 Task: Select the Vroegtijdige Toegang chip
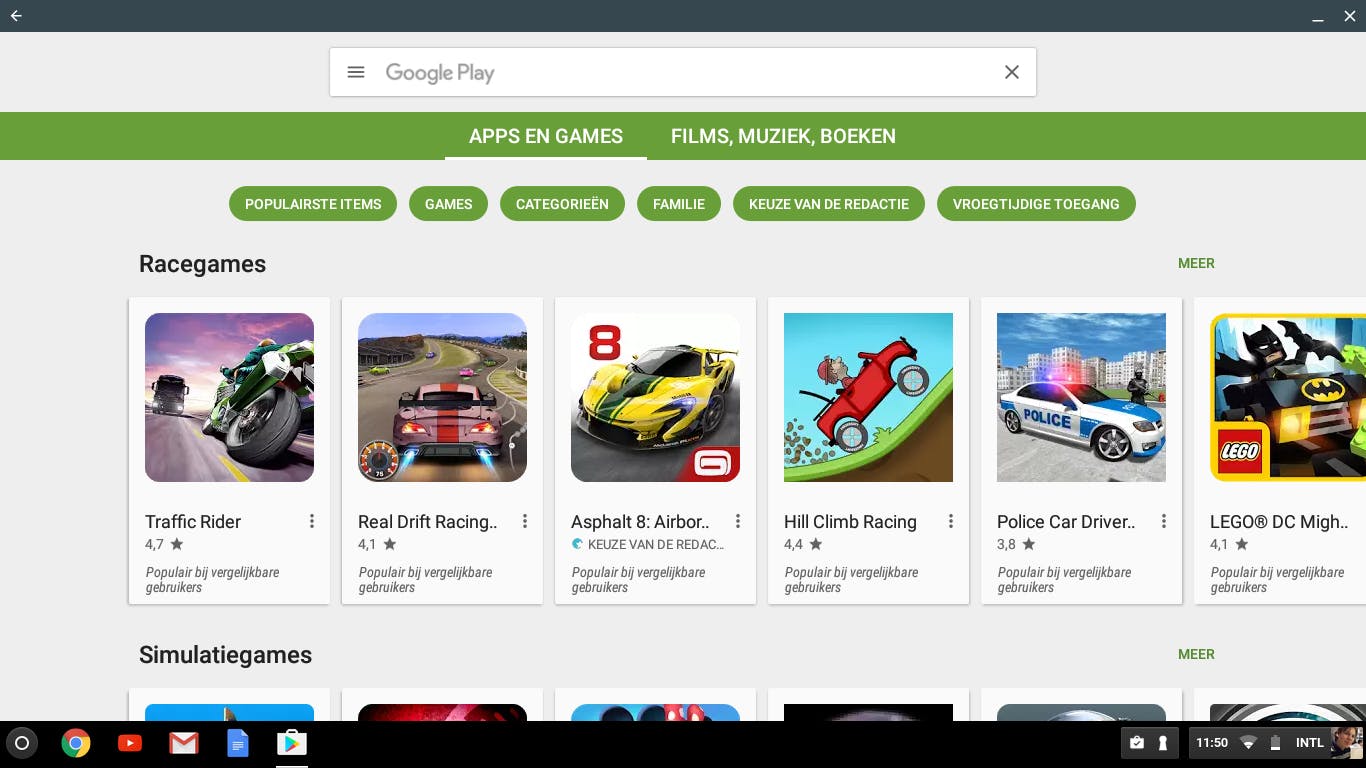click(x=1036, y=204)
